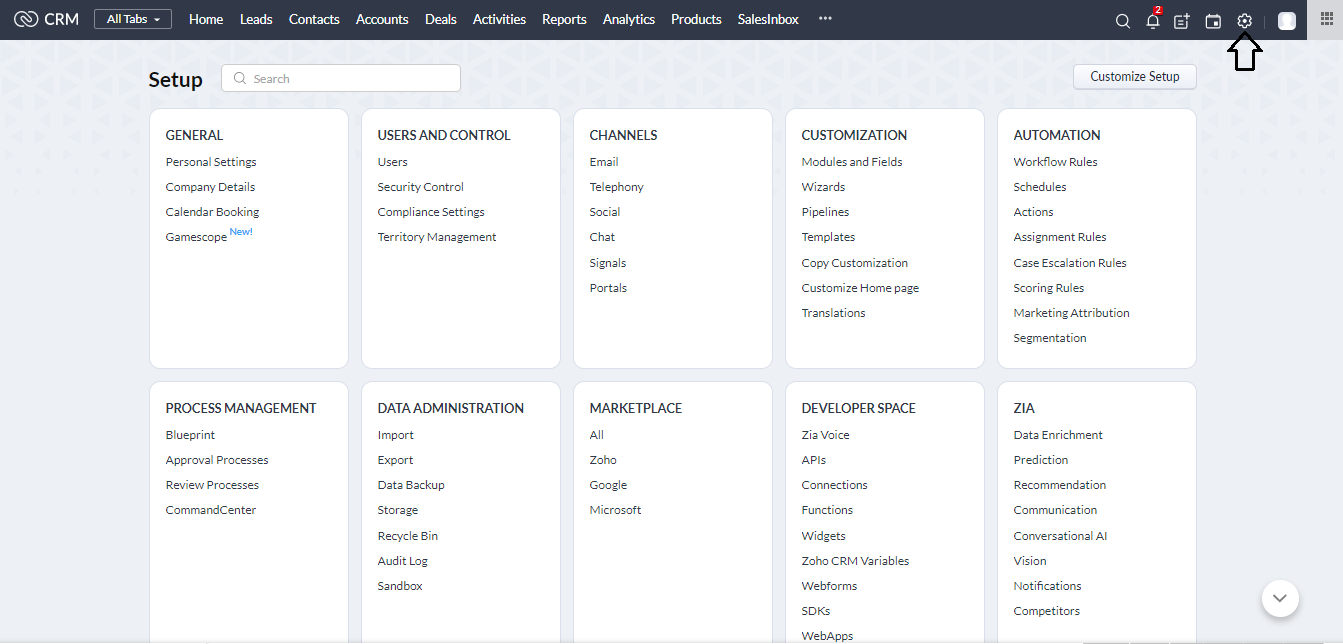The image size is (1343, 644).
Task: Open Modules and Fields link
Action: [852, 162]
